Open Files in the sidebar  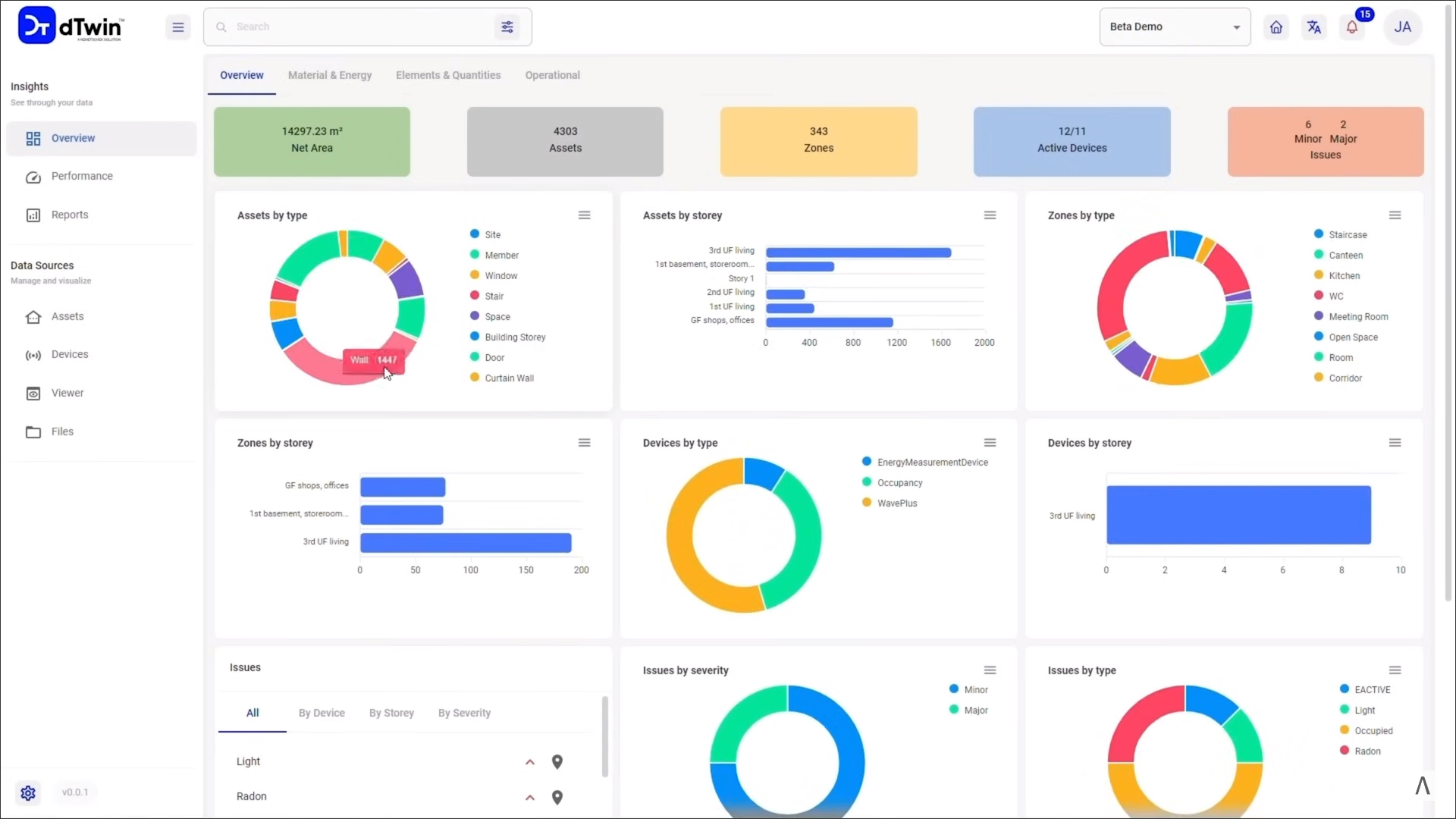(102, 432)
